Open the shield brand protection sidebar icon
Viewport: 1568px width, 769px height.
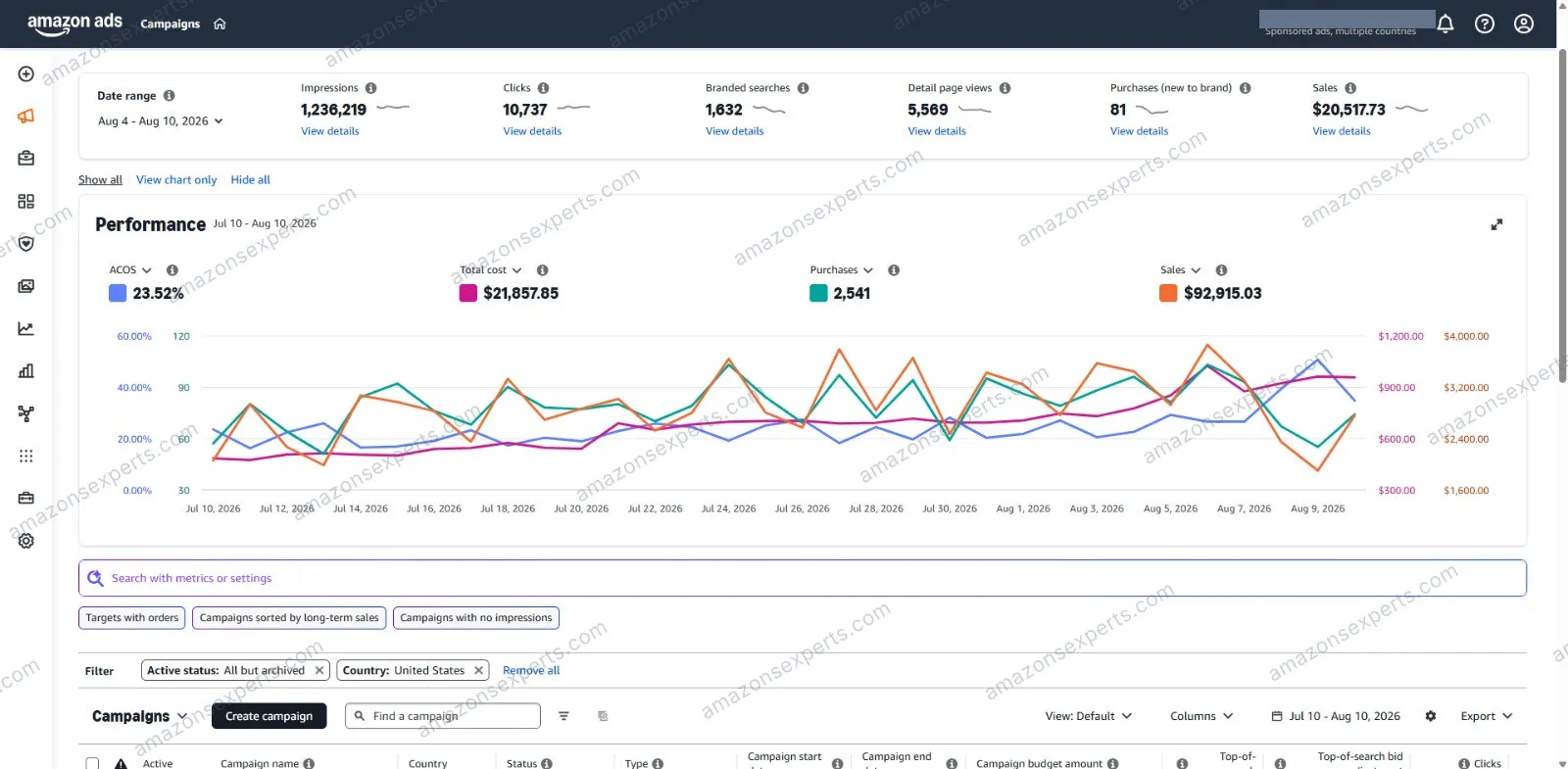(x=26, y=243)
